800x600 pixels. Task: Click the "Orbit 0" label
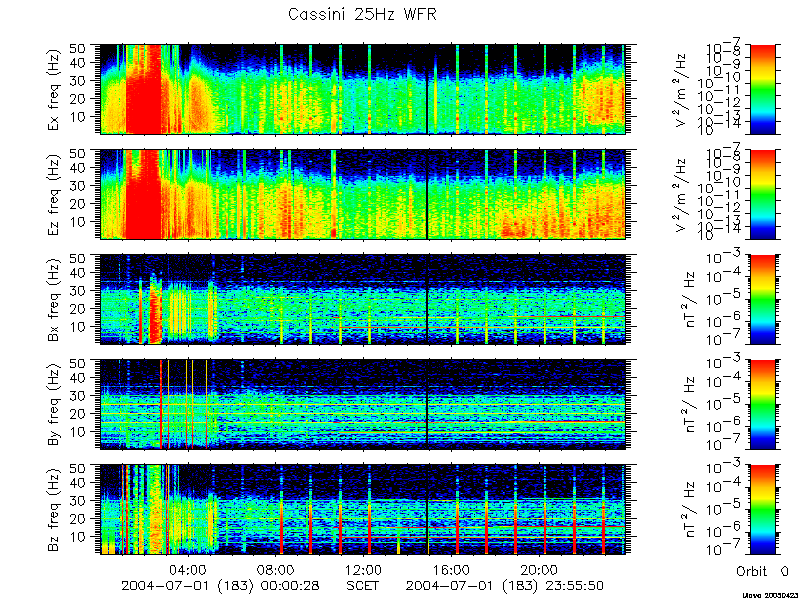[762, 570]
